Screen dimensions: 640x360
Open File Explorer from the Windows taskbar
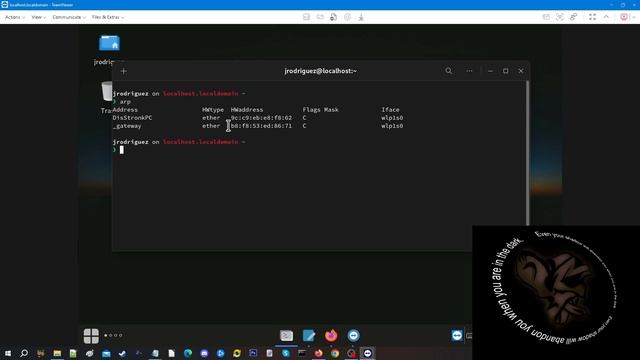click(57, 353)
